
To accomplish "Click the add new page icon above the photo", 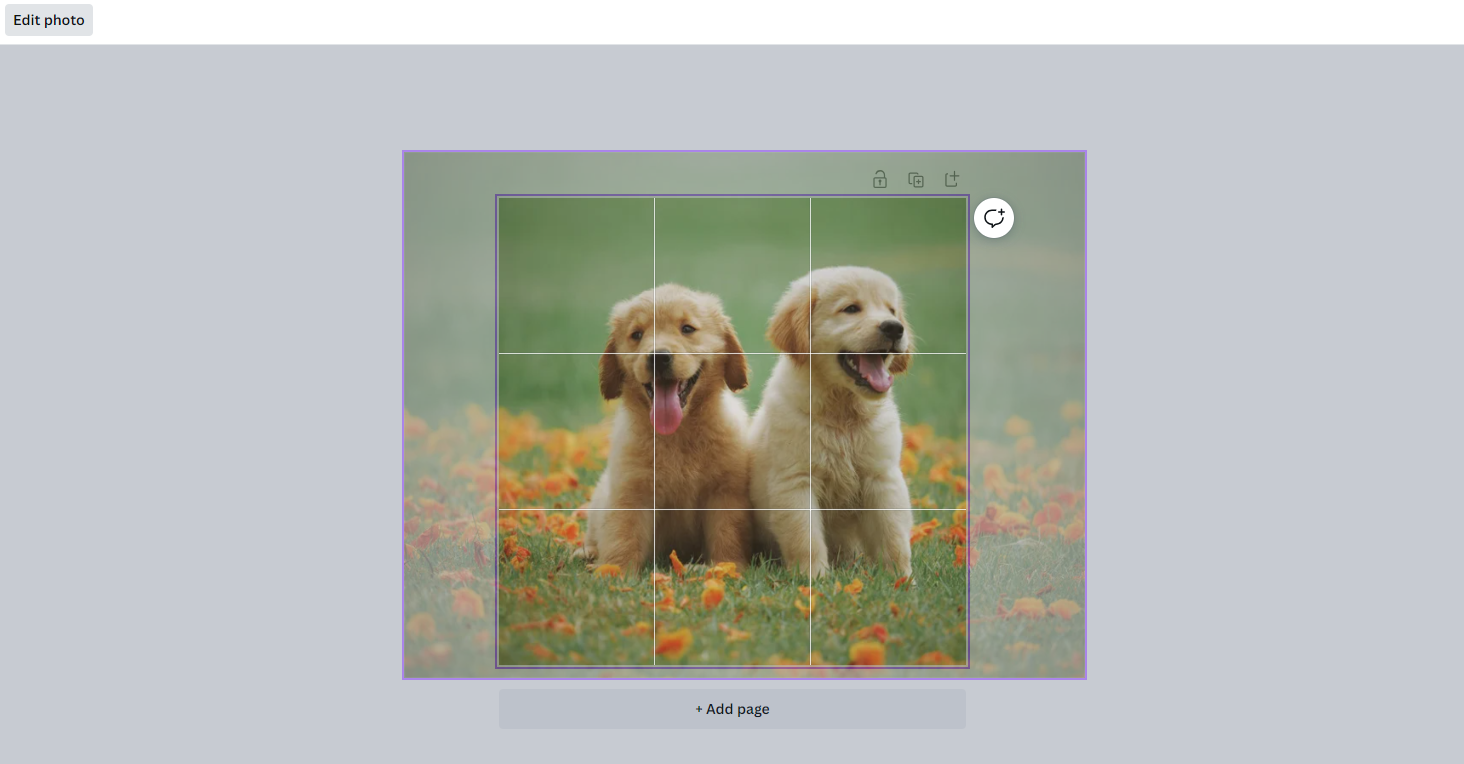I will click(952, 180).
